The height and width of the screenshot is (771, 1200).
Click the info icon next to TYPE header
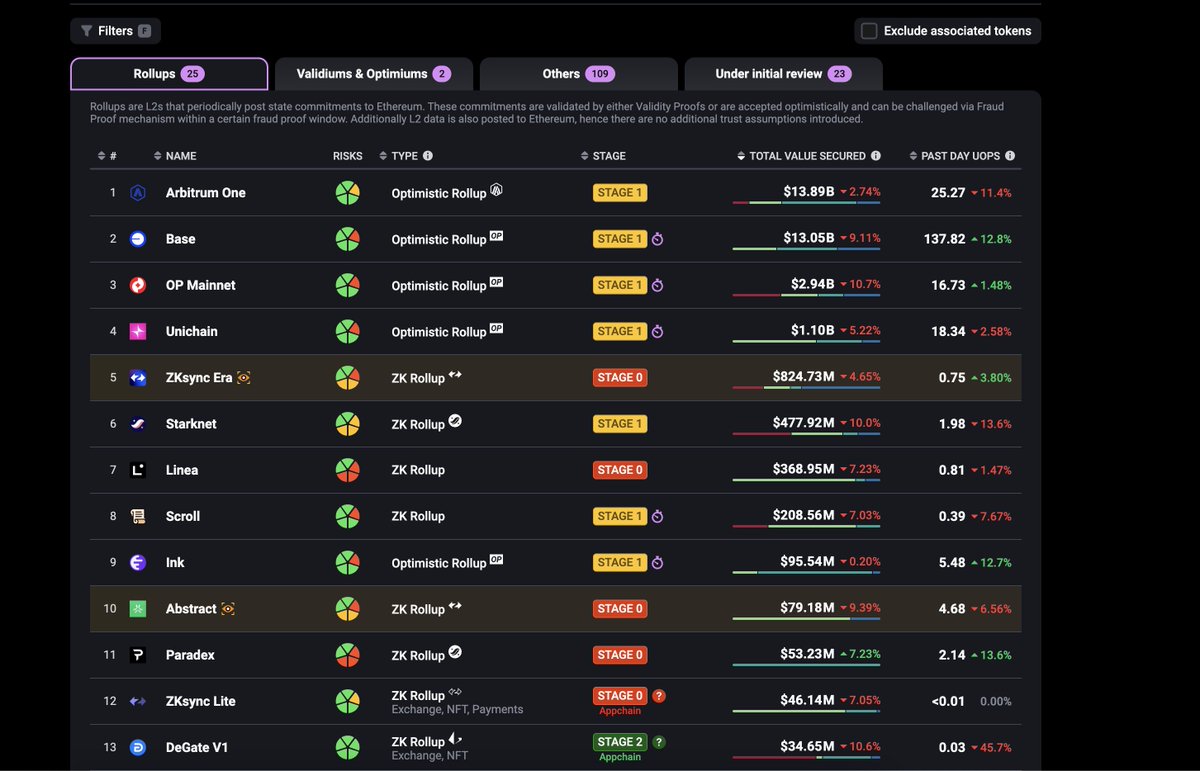pyautogui.click(x=428, y=156)
